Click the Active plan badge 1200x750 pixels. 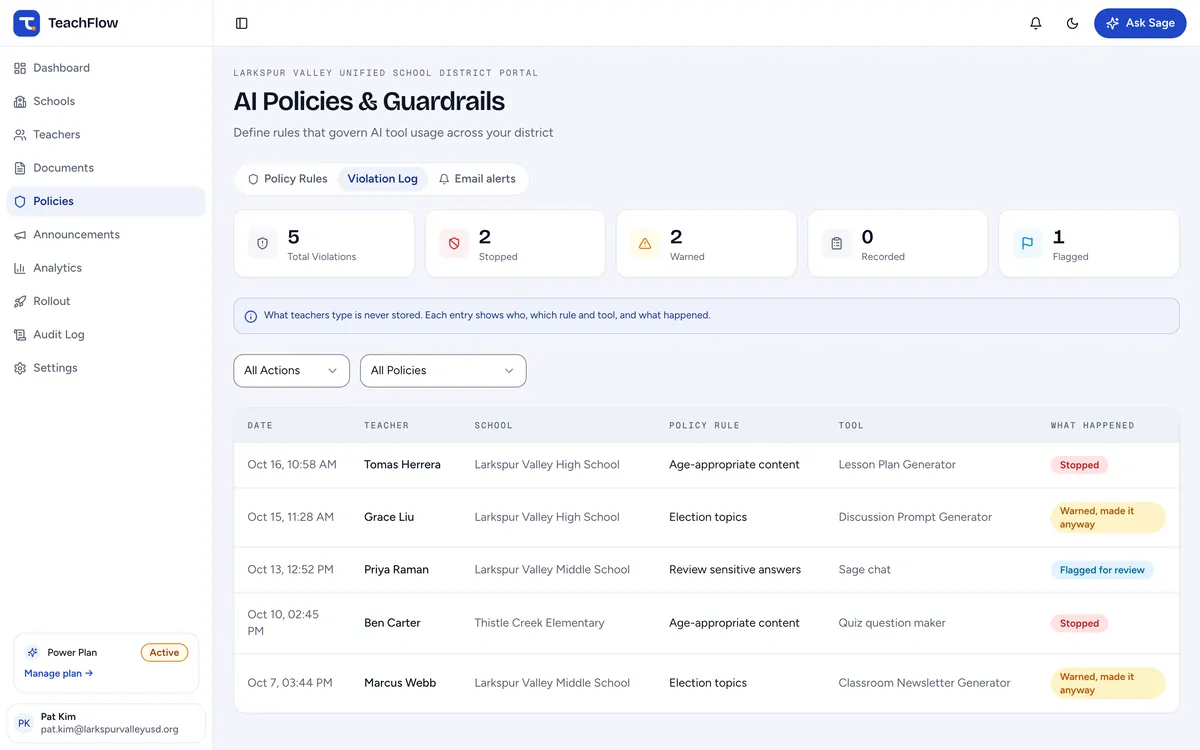click(164, 652)
